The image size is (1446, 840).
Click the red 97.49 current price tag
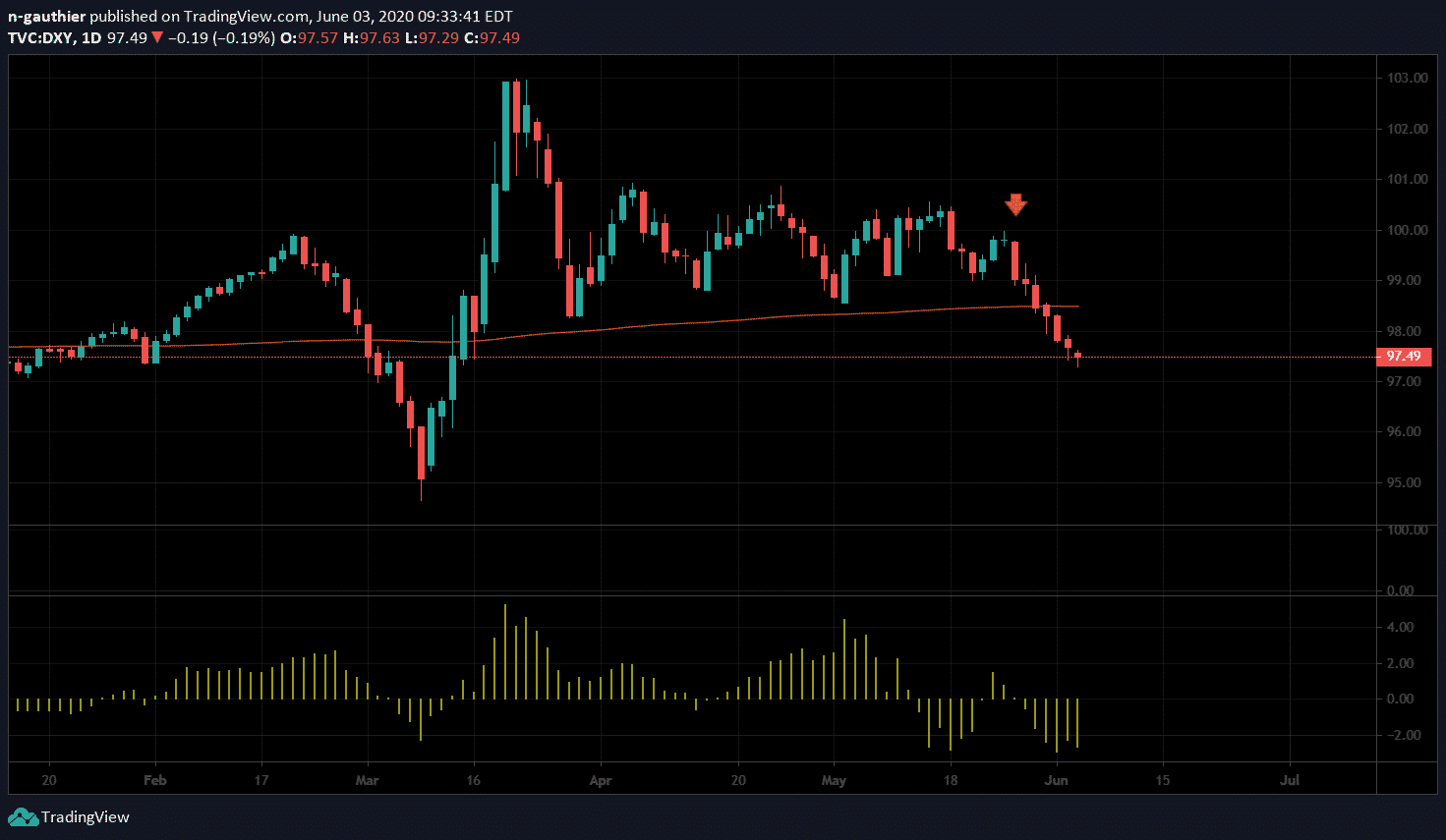point(1404,357)
